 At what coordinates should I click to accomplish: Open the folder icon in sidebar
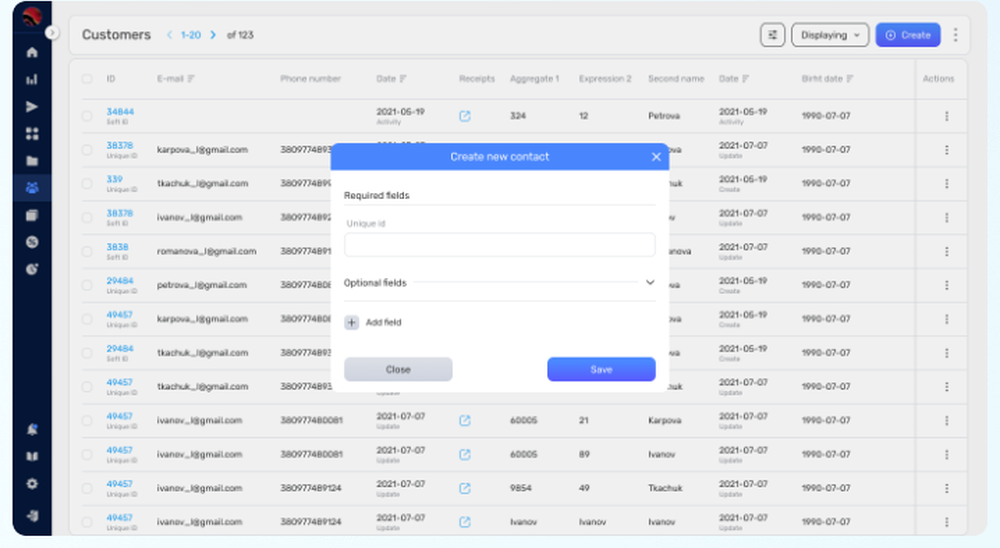[x=32, y=161]
